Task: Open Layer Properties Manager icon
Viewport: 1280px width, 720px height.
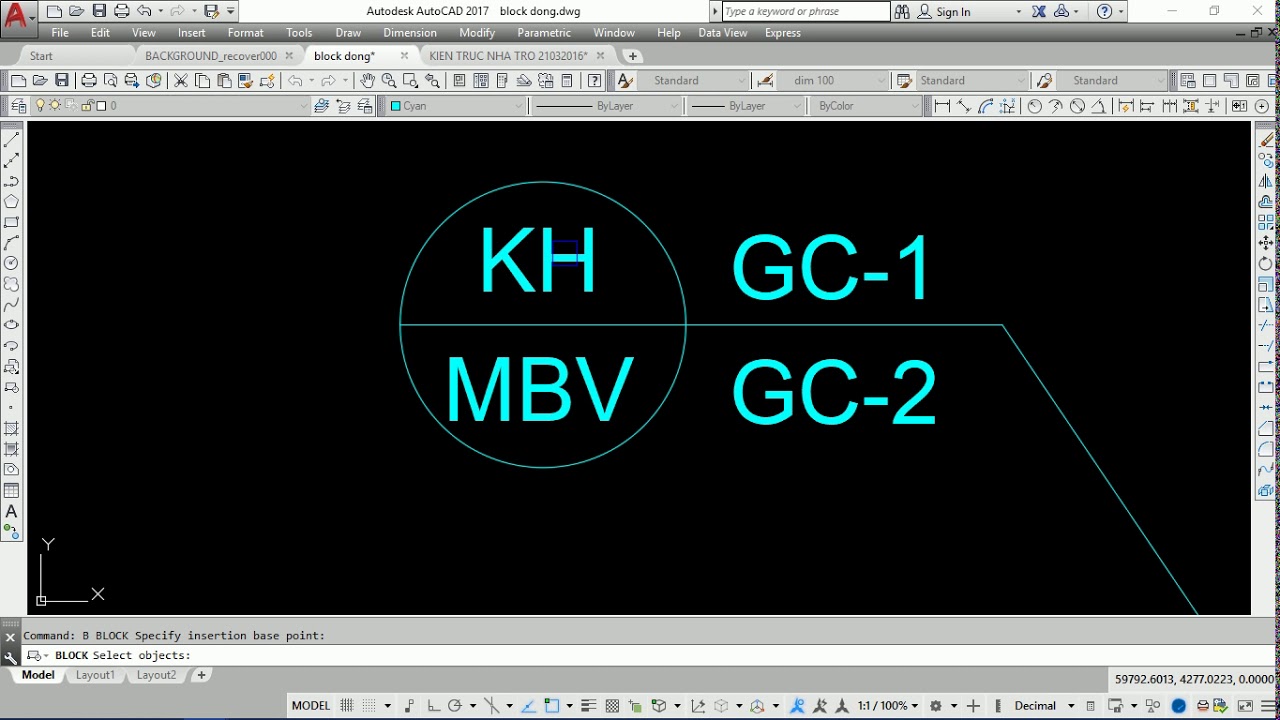Action: click(x=19, y=105)
